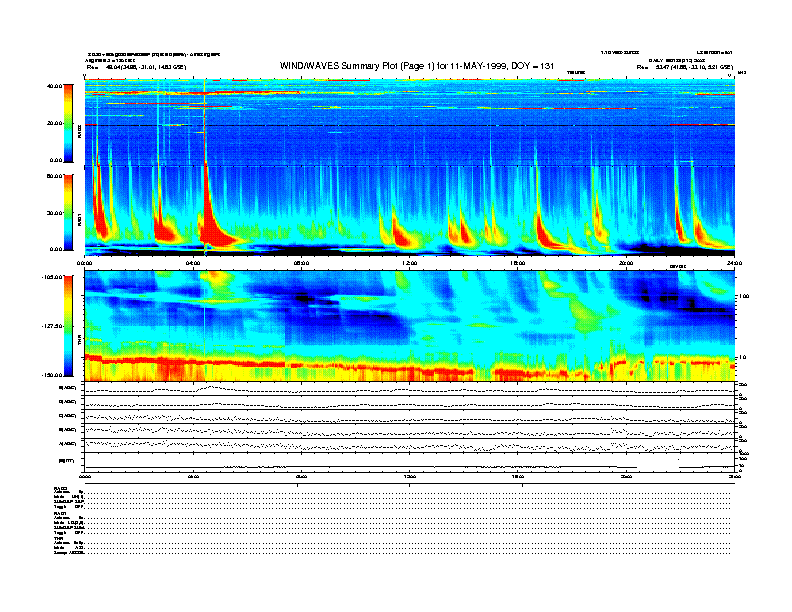The width and height of the screenshot is (792, 612).
Task: Click the TNR status heading at bottom left
Action: pyautogui.click(x=58, y=538)
